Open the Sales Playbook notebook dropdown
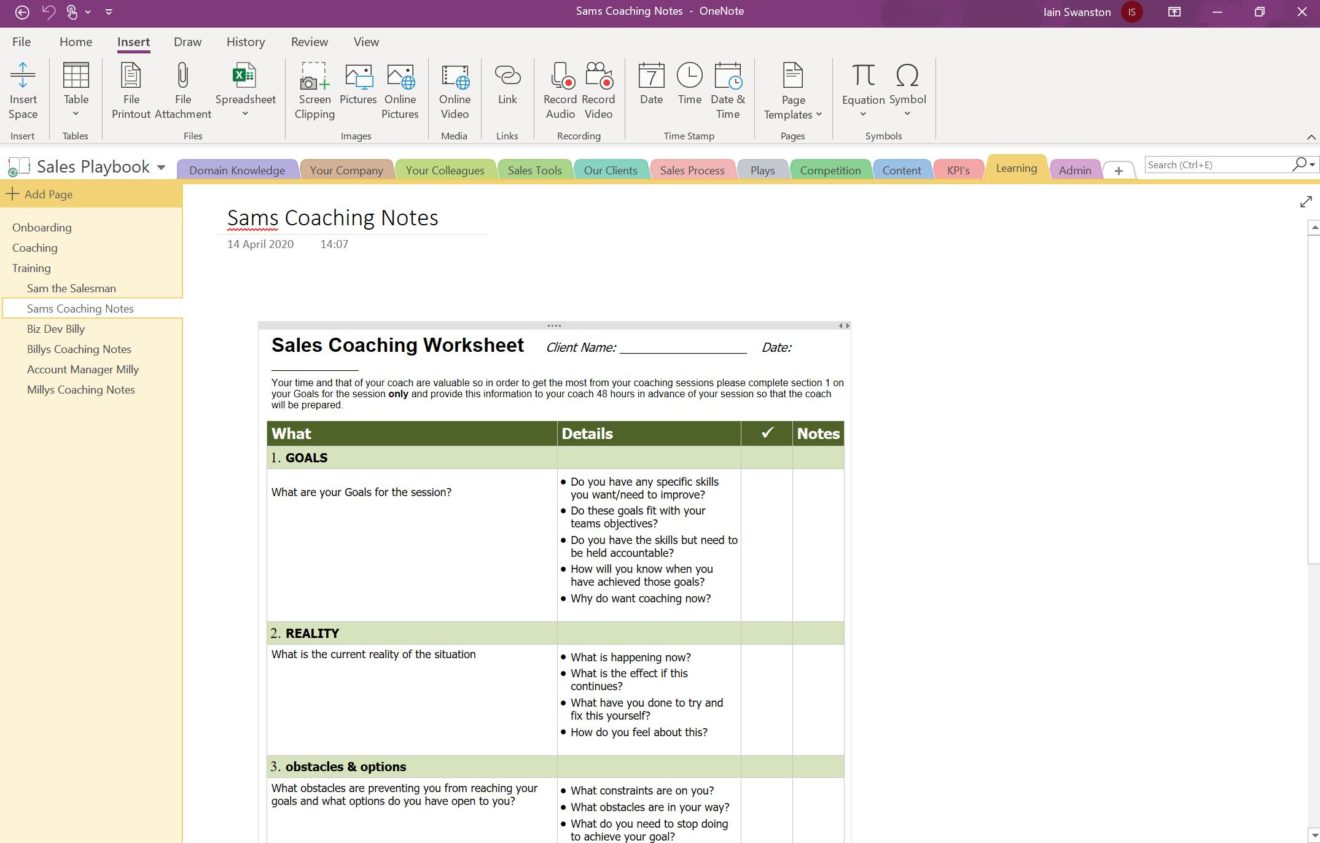Screen dimensions: 1320x843 161,167
